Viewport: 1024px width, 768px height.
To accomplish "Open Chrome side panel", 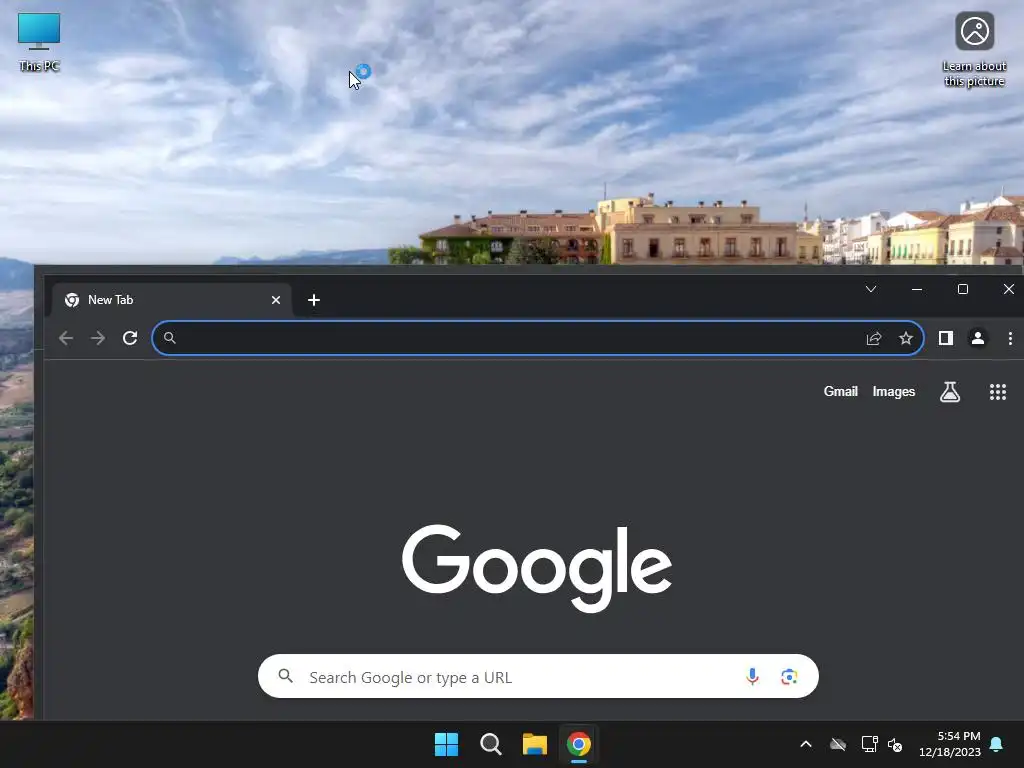I will click(946, 338).
